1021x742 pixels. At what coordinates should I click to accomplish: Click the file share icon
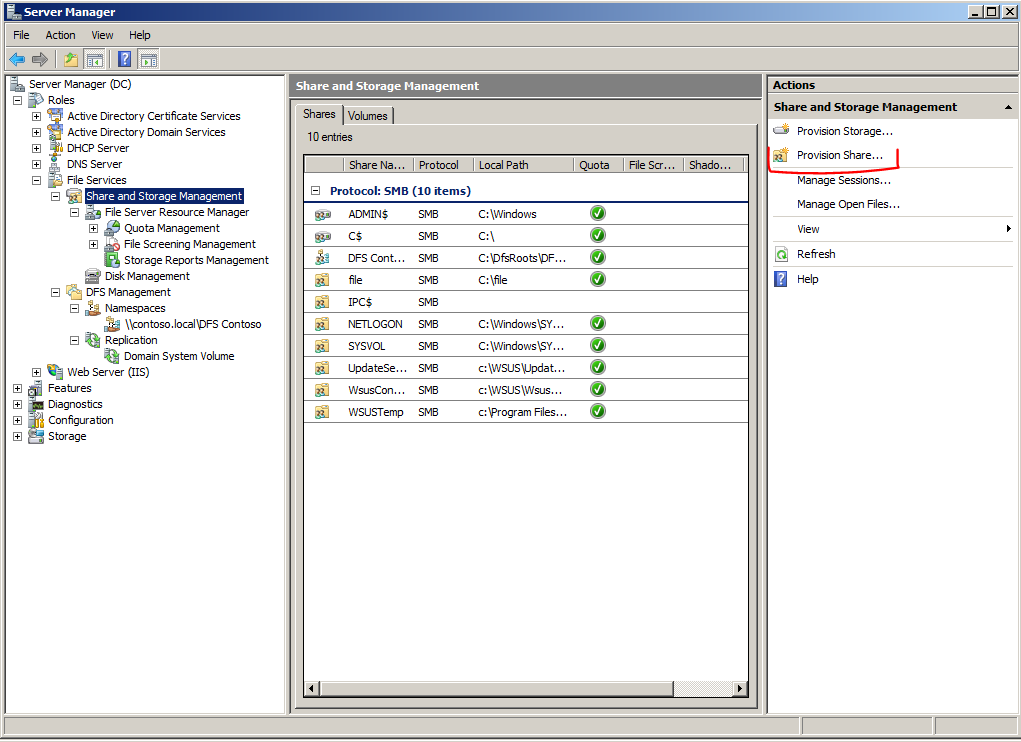[x=322, y=280]
